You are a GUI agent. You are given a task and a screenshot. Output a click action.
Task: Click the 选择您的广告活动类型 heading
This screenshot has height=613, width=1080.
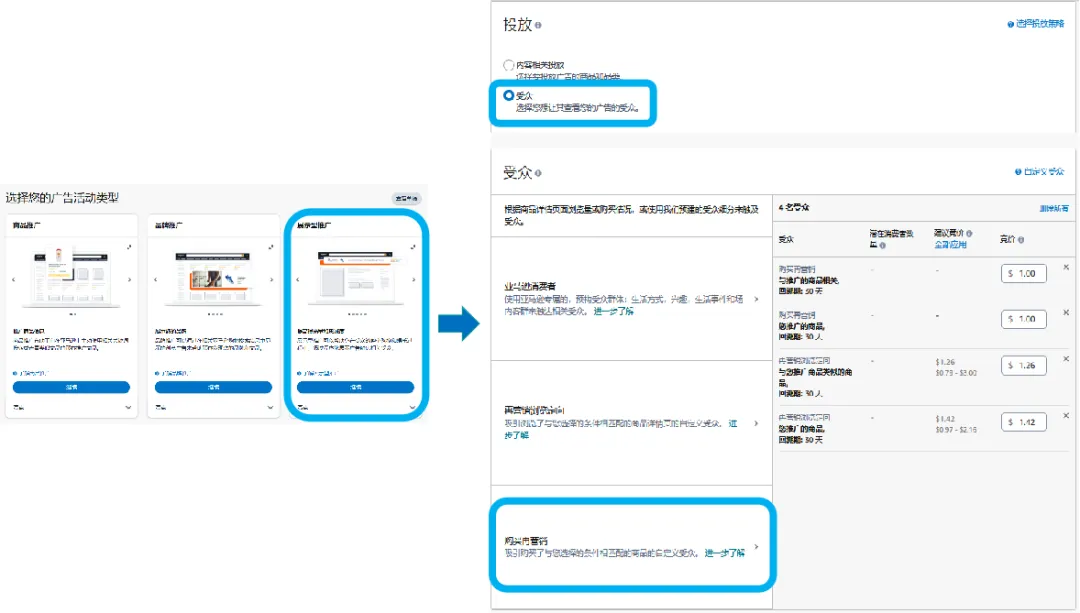tap(62, 198)
